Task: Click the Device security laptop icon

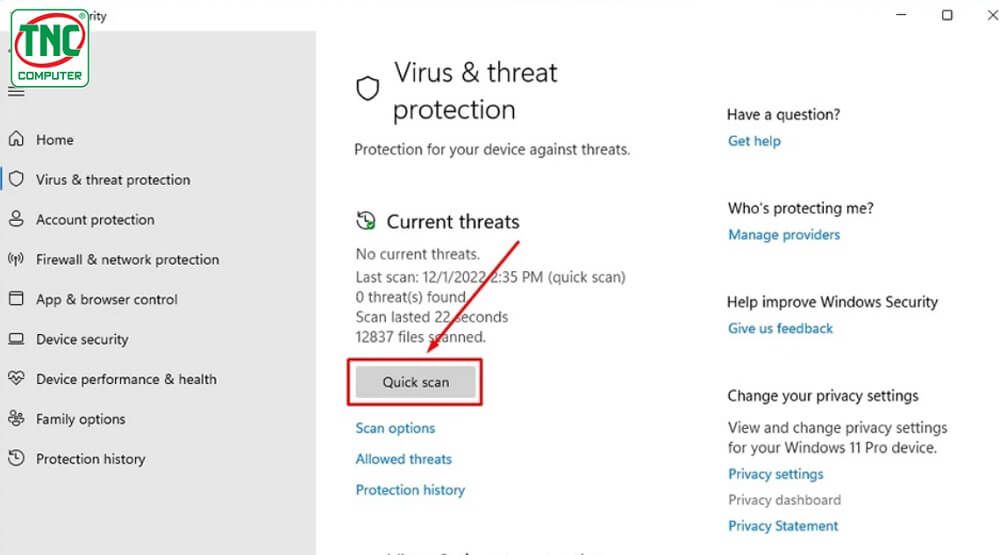Action: [x=16, y=339]
